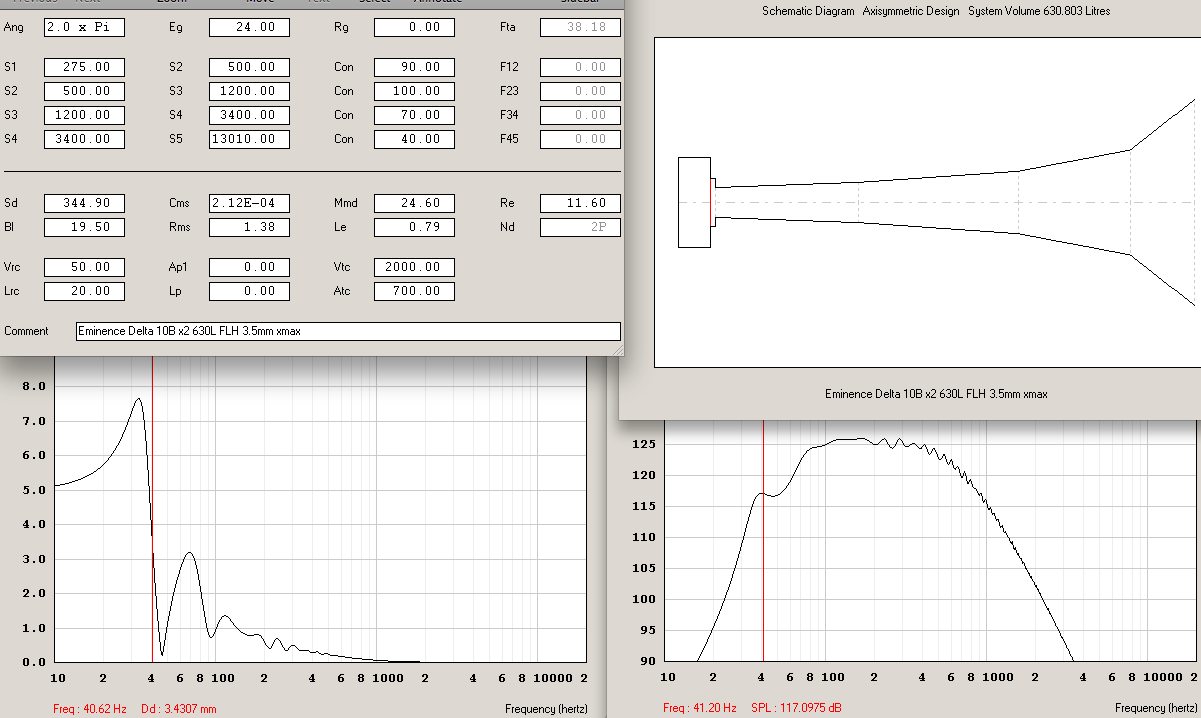Click the Nd label
1201x718 pixels.
(506, 227)
